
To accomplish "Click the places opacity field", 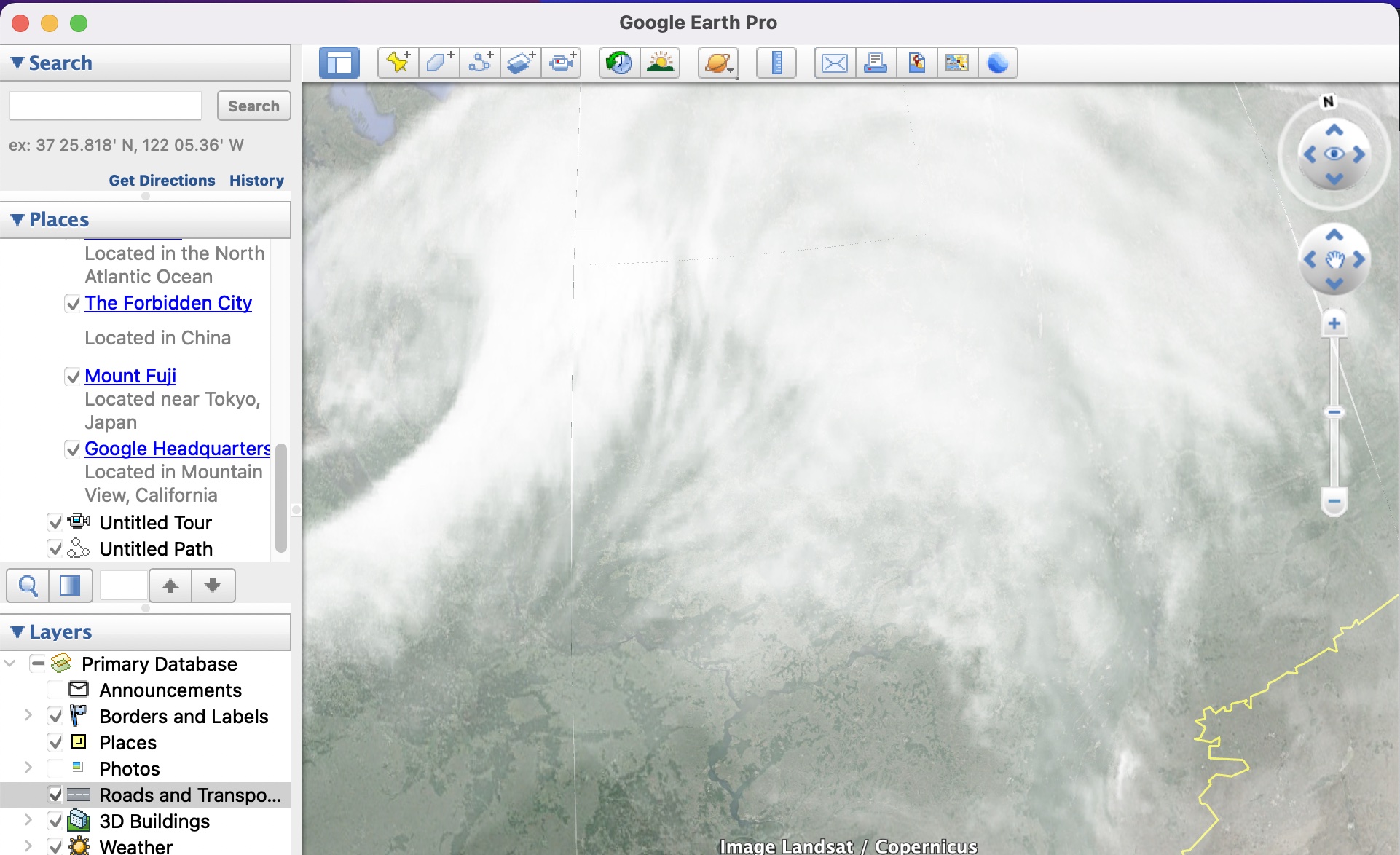I will [124, 586].
